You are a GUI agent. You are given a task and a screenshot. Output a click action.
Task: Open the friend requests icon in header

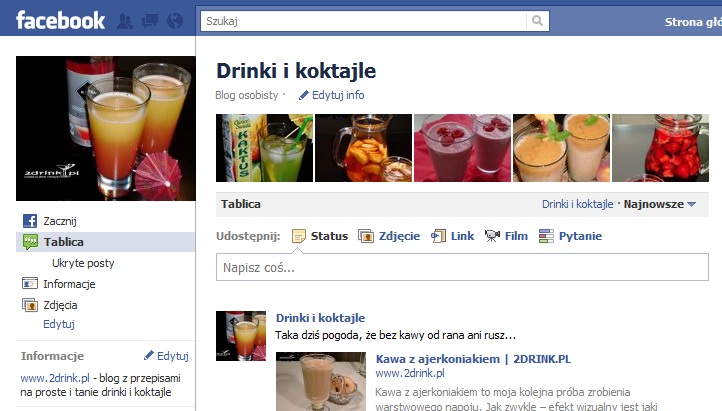[x=125, y=21]
